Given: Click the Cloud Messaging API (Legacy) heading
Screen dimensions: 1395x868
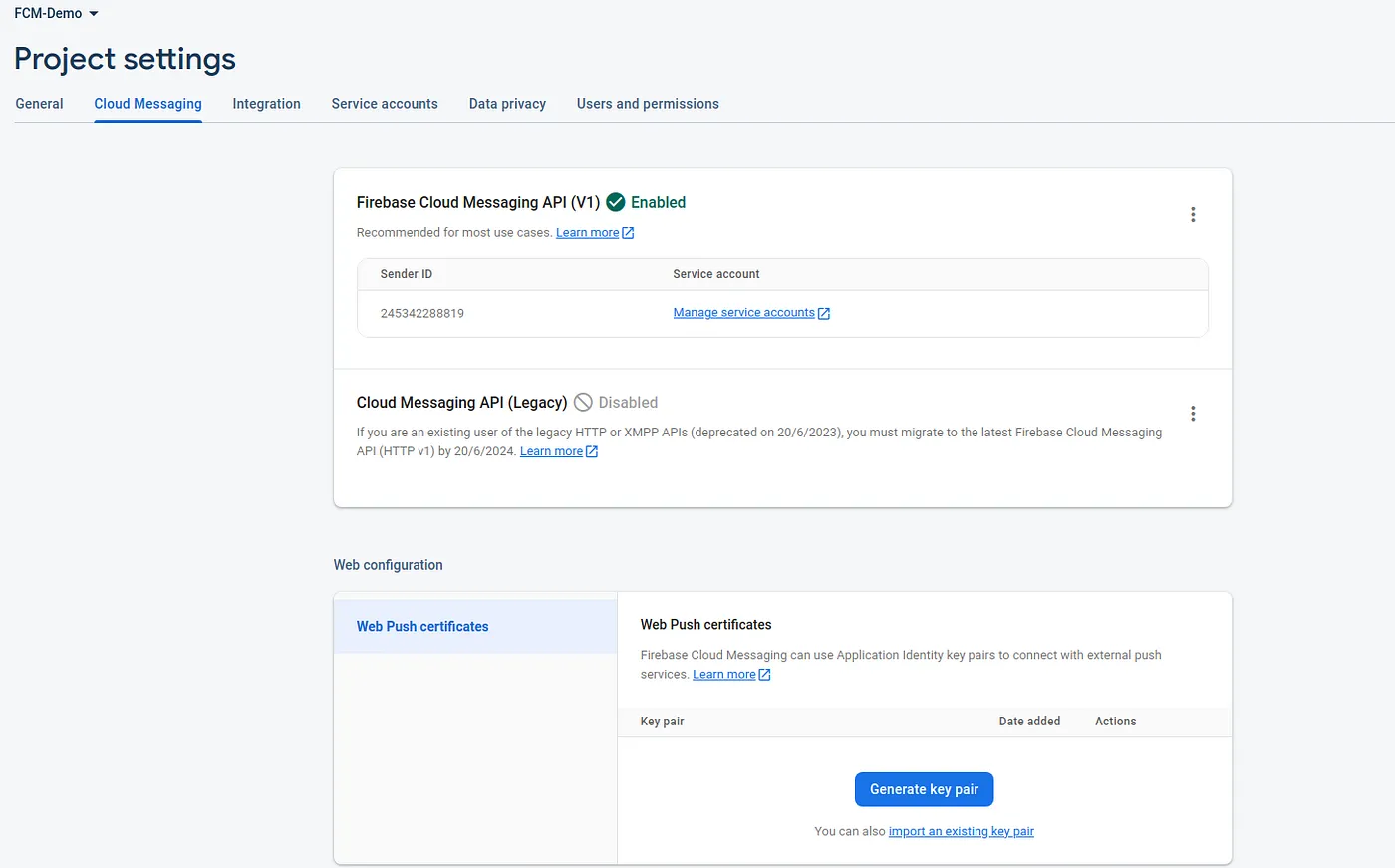Looking at the screenshot, I should [462, 402].
